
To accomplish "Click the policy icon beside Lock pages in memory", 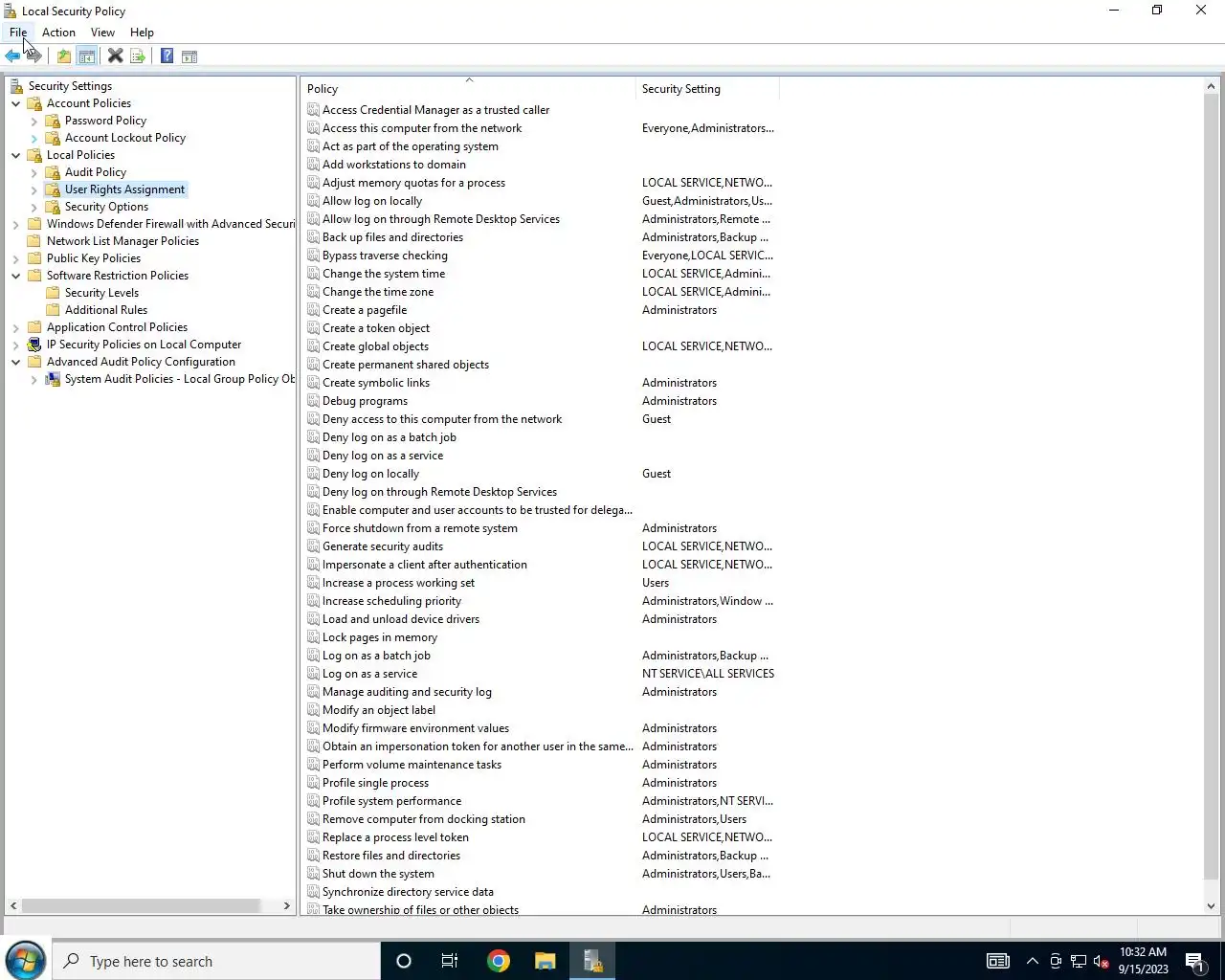I will click(313, 637).
